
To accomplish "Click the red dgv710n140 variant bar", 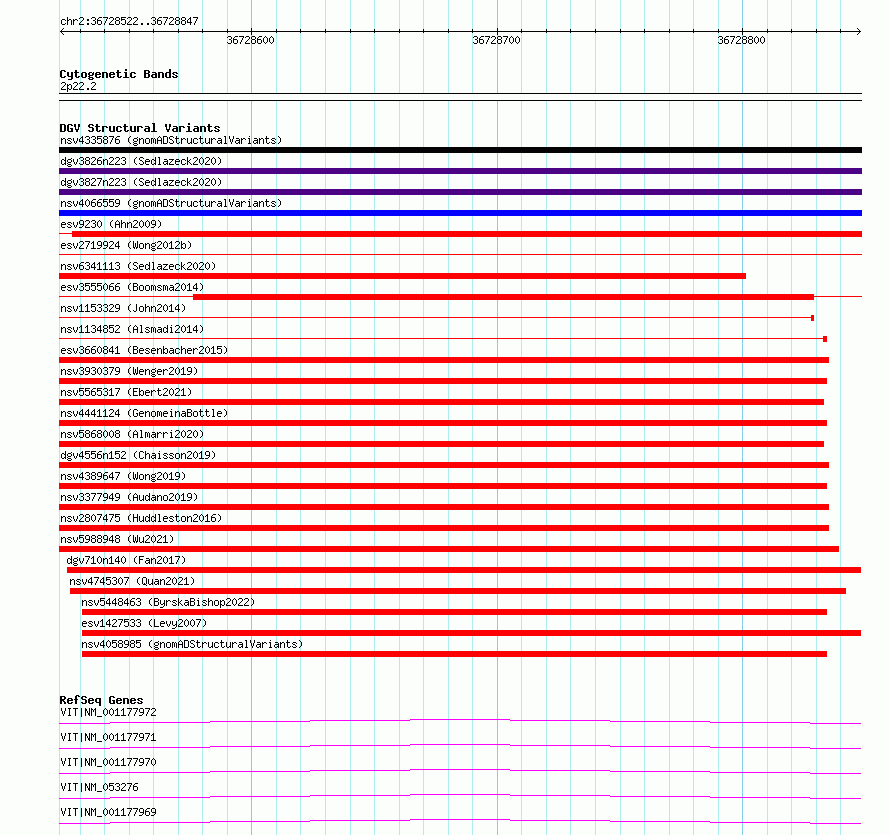I will pyautogui.click(x=464, y=570).
